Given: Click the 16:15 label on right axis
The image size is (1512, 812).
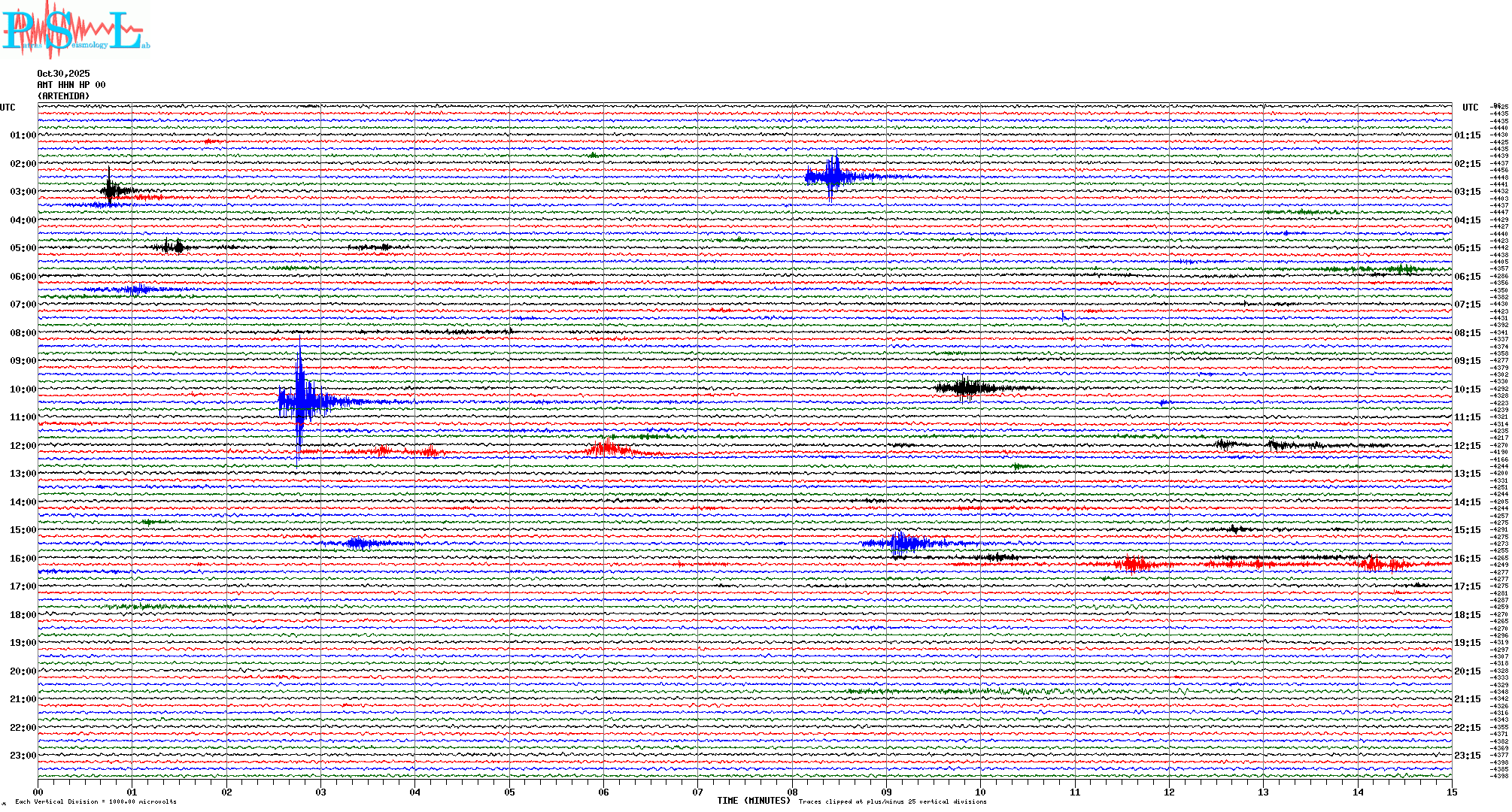Looking at the screenshot, I should coord(1467,559).
